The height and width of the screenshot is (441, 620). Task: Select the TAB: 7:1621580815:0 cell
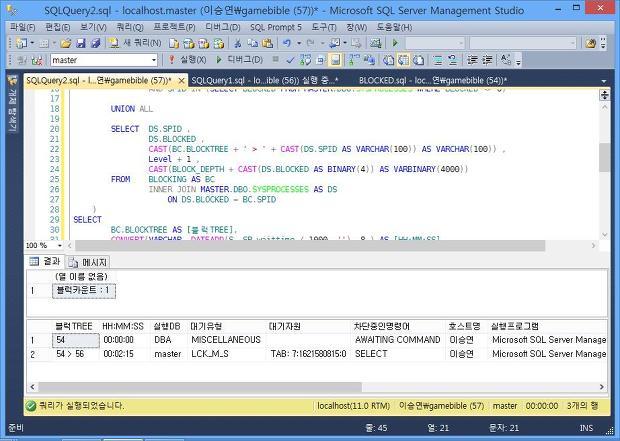[x=308, y=354]
